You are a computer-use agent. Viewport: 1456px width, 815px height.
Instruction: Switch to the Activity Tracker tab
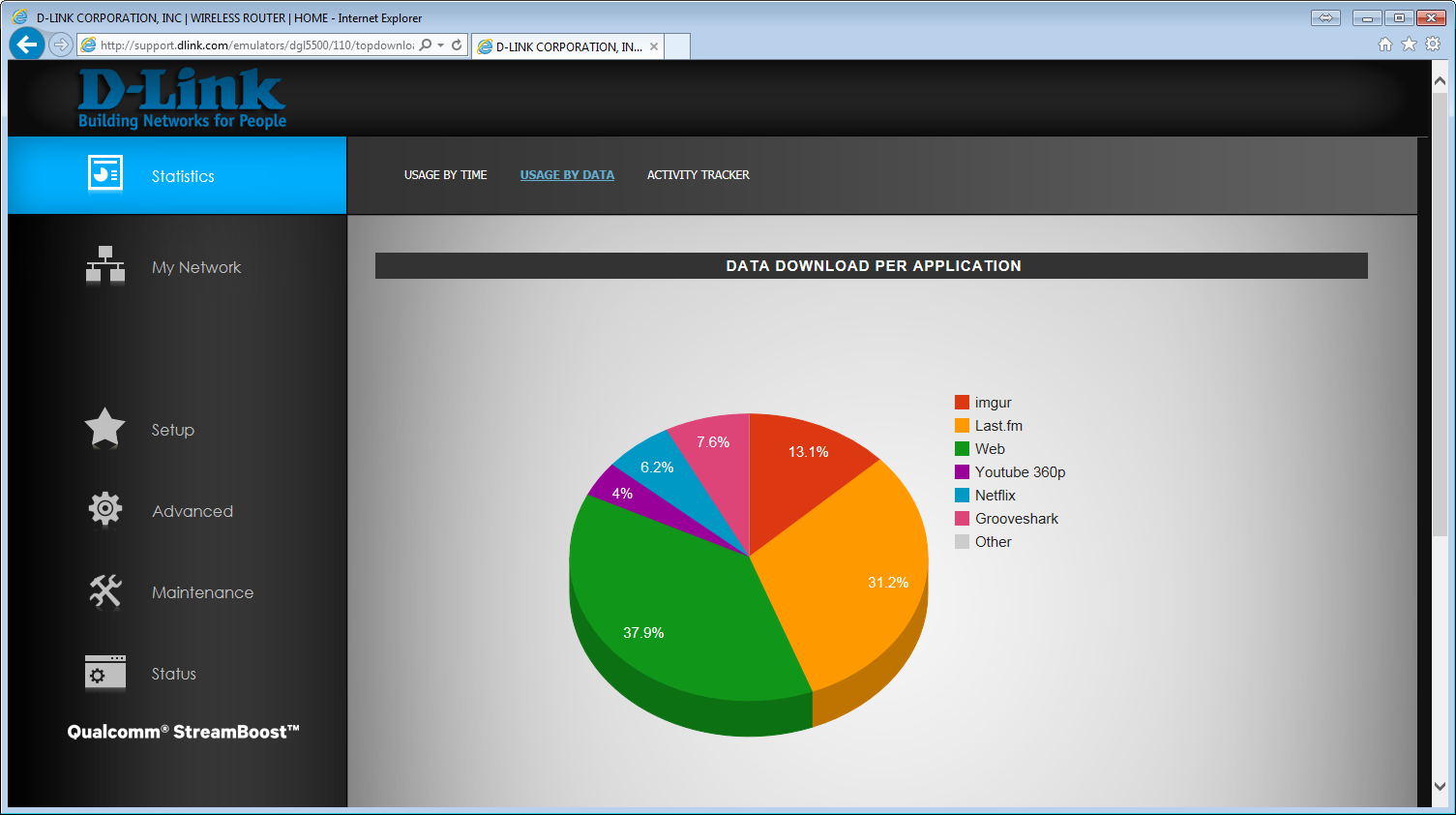(698, 175)
